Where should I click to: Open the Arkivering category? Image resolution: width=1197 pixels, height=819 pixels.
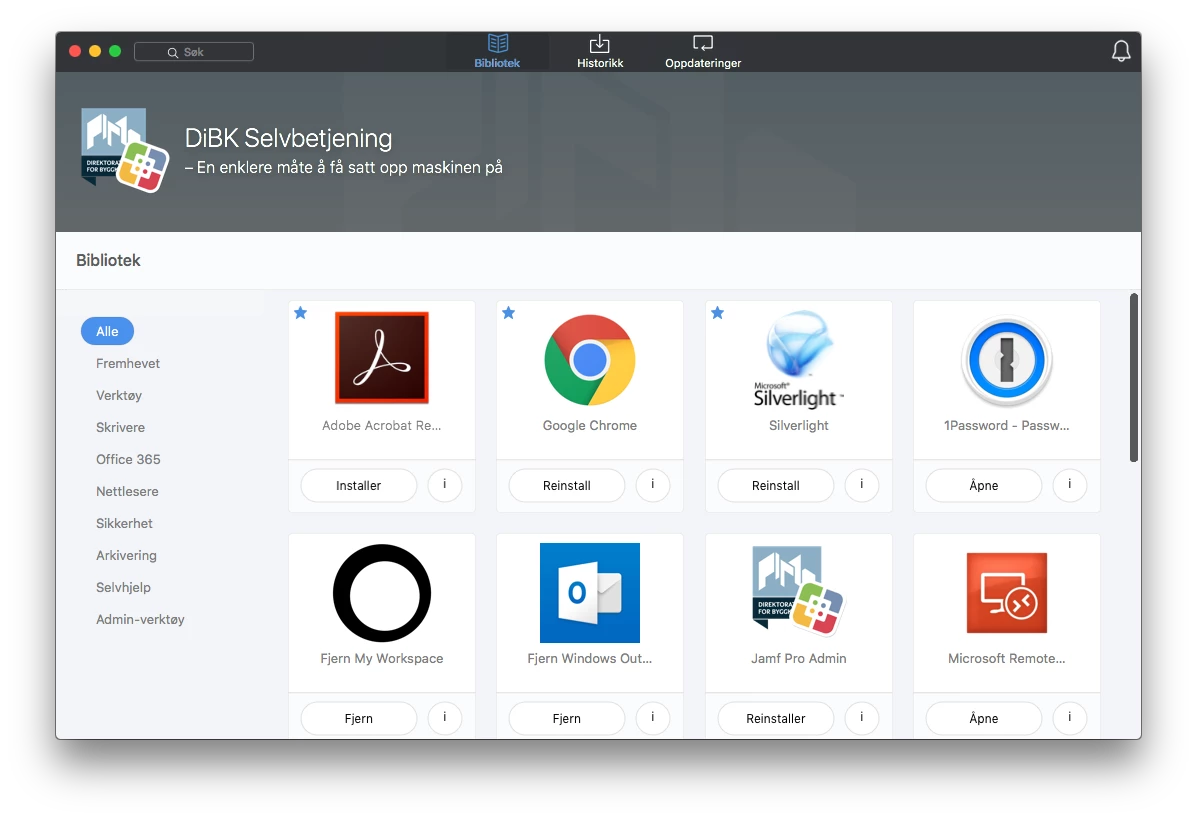(x=127, y=556)
